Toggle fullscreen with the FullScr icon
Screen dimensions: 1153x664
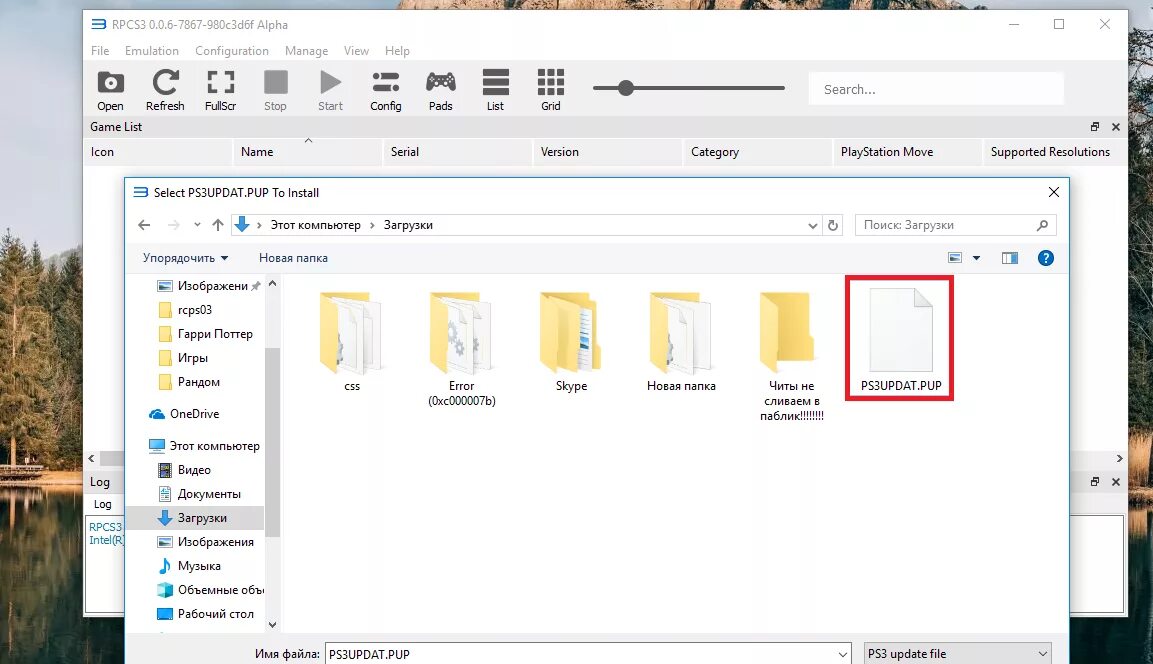(x=221, y=90)
